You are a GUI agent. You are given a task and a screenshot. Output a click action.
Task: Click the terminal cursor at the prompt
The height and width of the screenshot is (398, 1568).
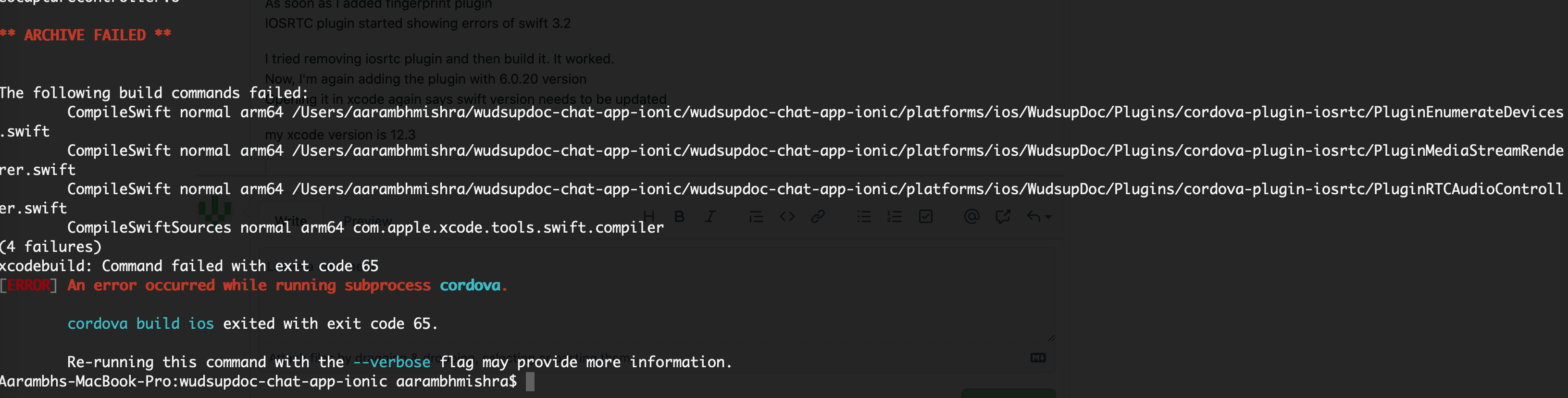(x=530, y=382)
